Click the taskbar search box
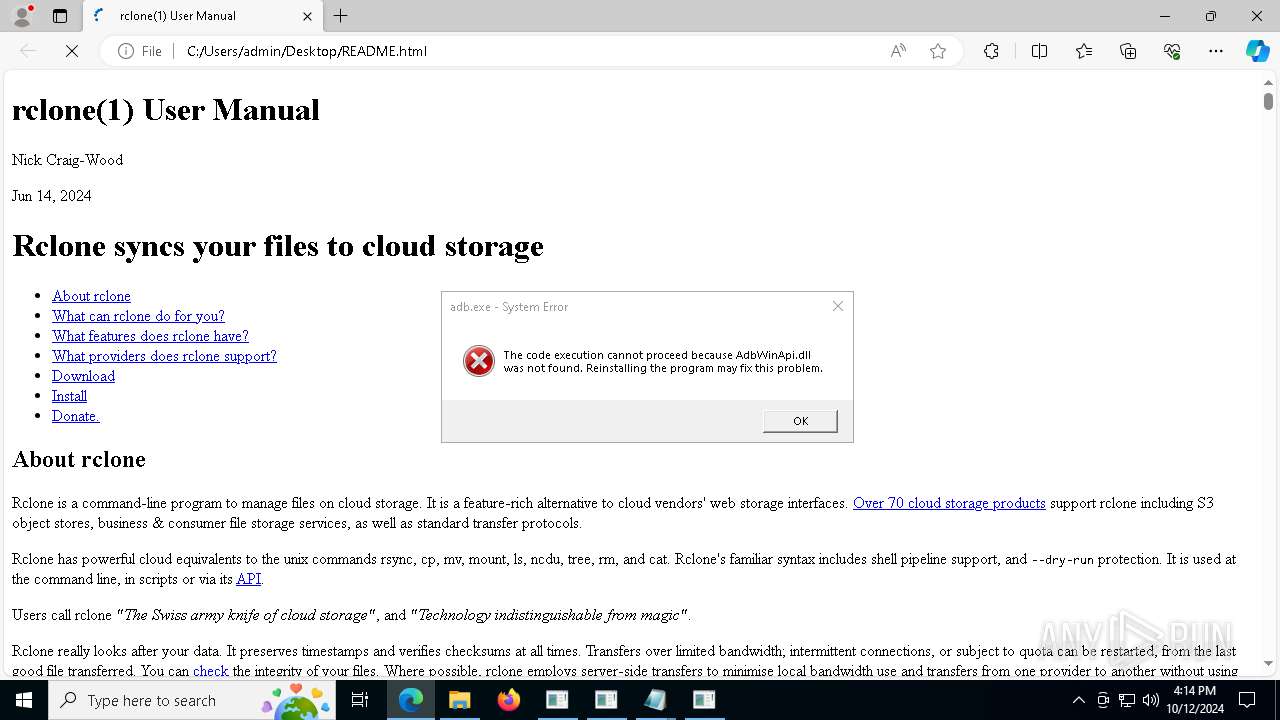This screenshot has height=720, width=1280. point(193,700)
